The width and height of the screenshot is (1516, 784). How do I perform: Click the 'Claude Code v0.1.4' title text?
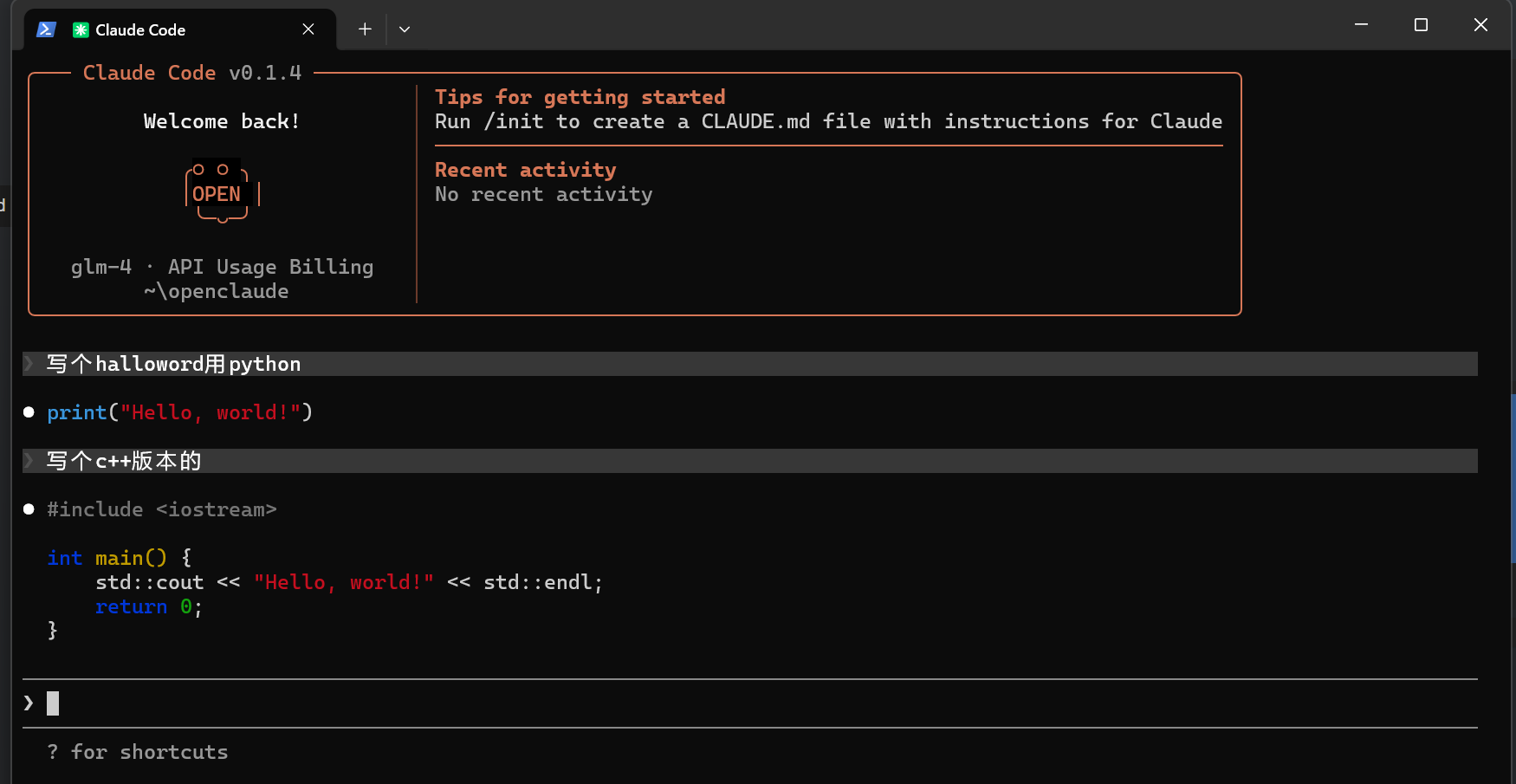[x=192, y=73]
